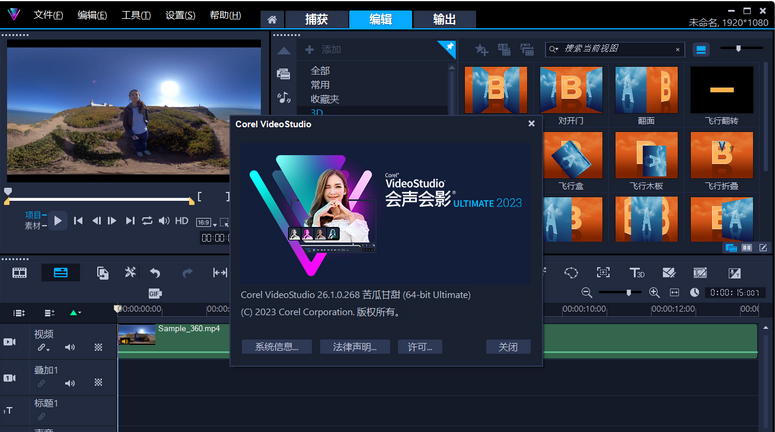Image resolution: width=775 pixels, height=432 pixels.
Task: Open the 设置 menu
Action: (180, 15)
